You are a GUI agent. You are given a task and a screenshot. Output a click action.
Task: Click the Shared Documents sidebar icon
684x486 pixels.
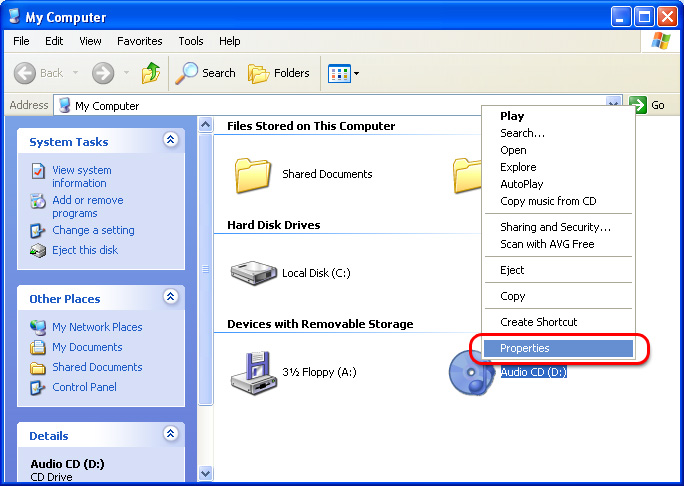[38, 368]
